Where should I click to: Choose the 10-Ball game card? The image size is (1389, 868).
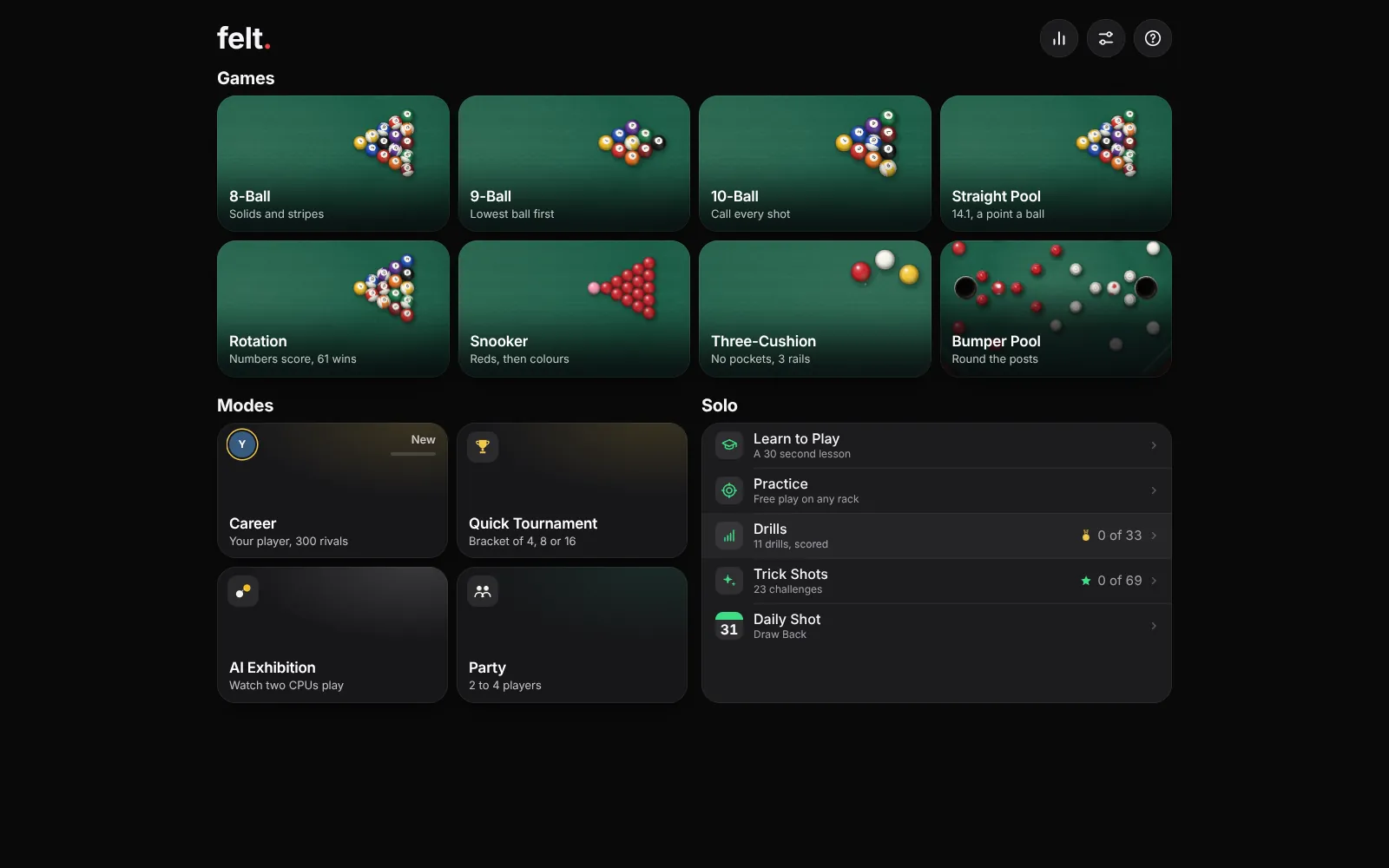815,163
